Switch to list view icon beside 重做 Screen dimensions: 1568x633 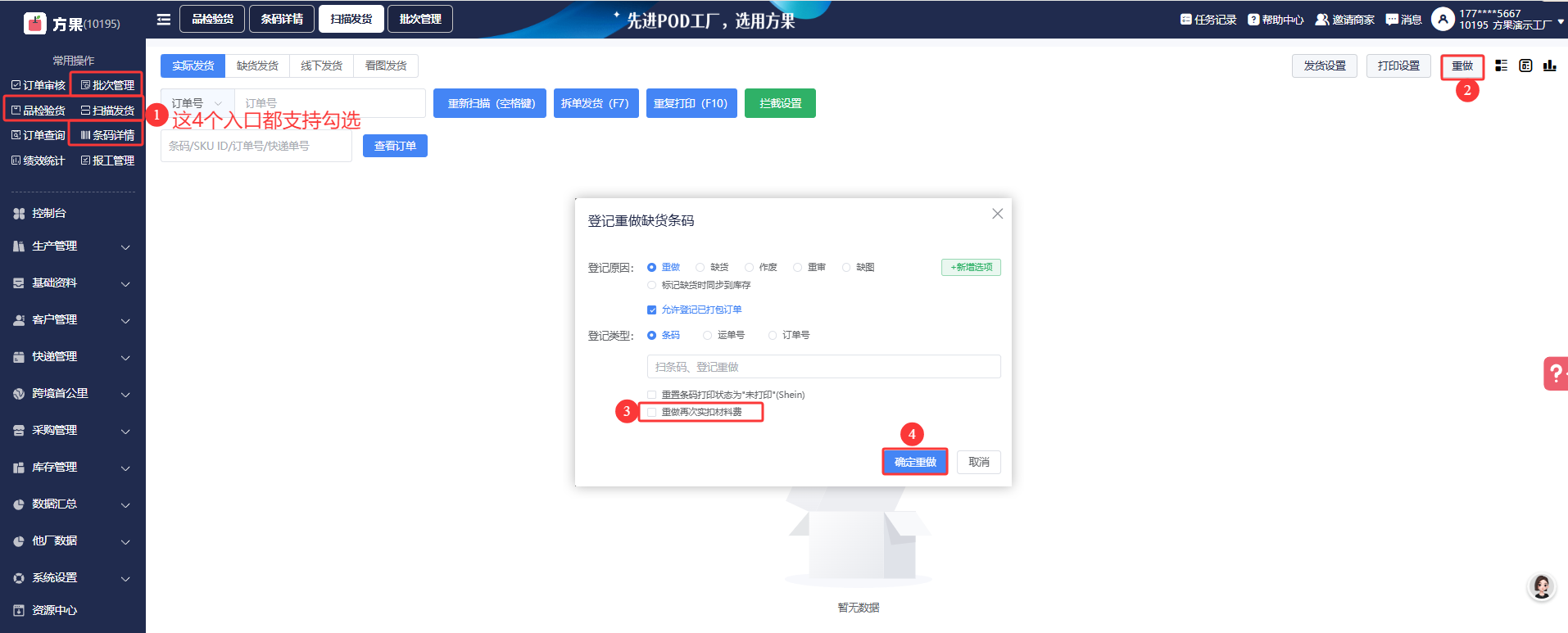pos(1501,66)
